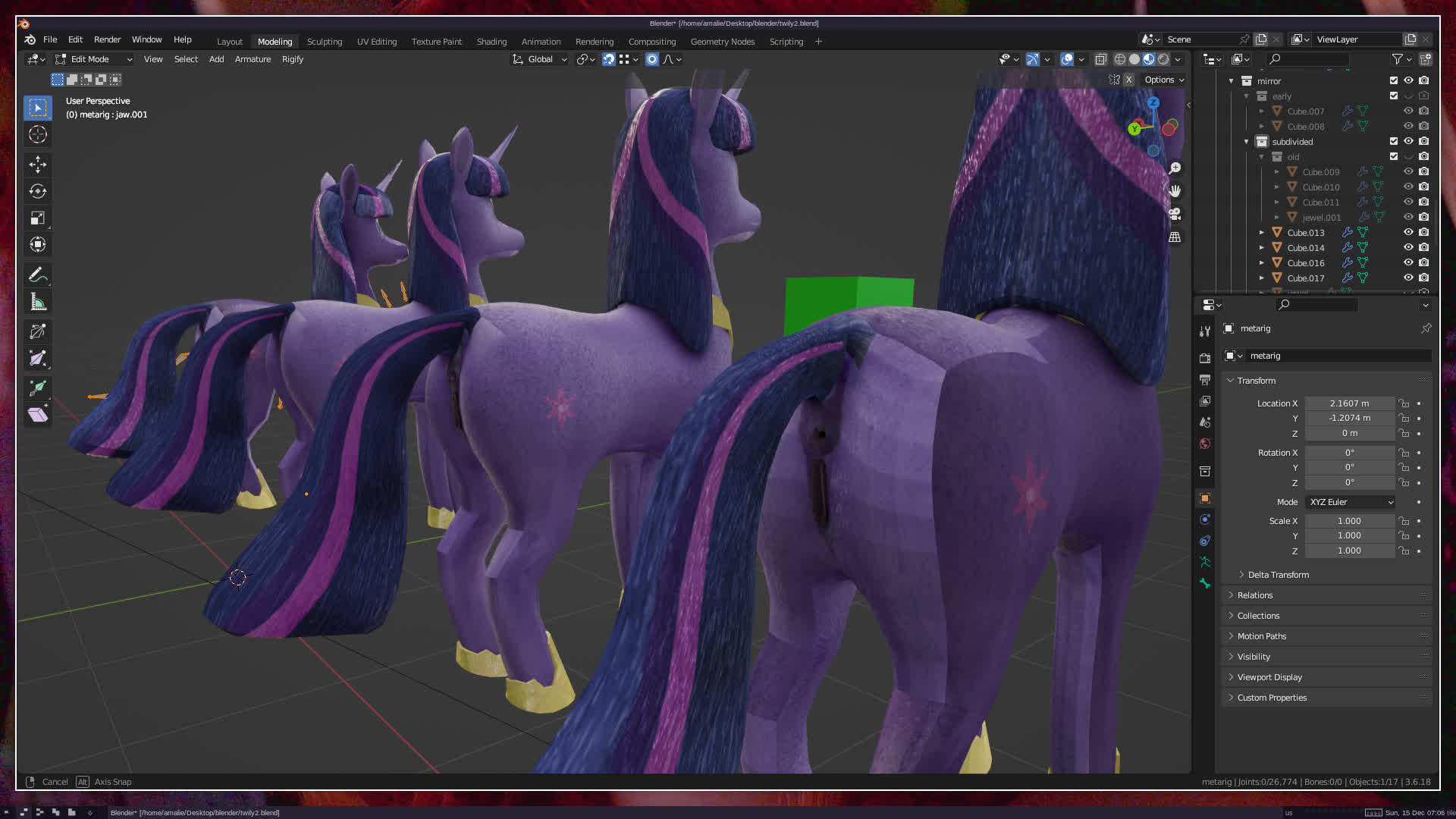This screenshot has width=1456, height=819.
Task: Choose the Annotate pencil tool
Action: pyautogui.click(x=37, y=275)
